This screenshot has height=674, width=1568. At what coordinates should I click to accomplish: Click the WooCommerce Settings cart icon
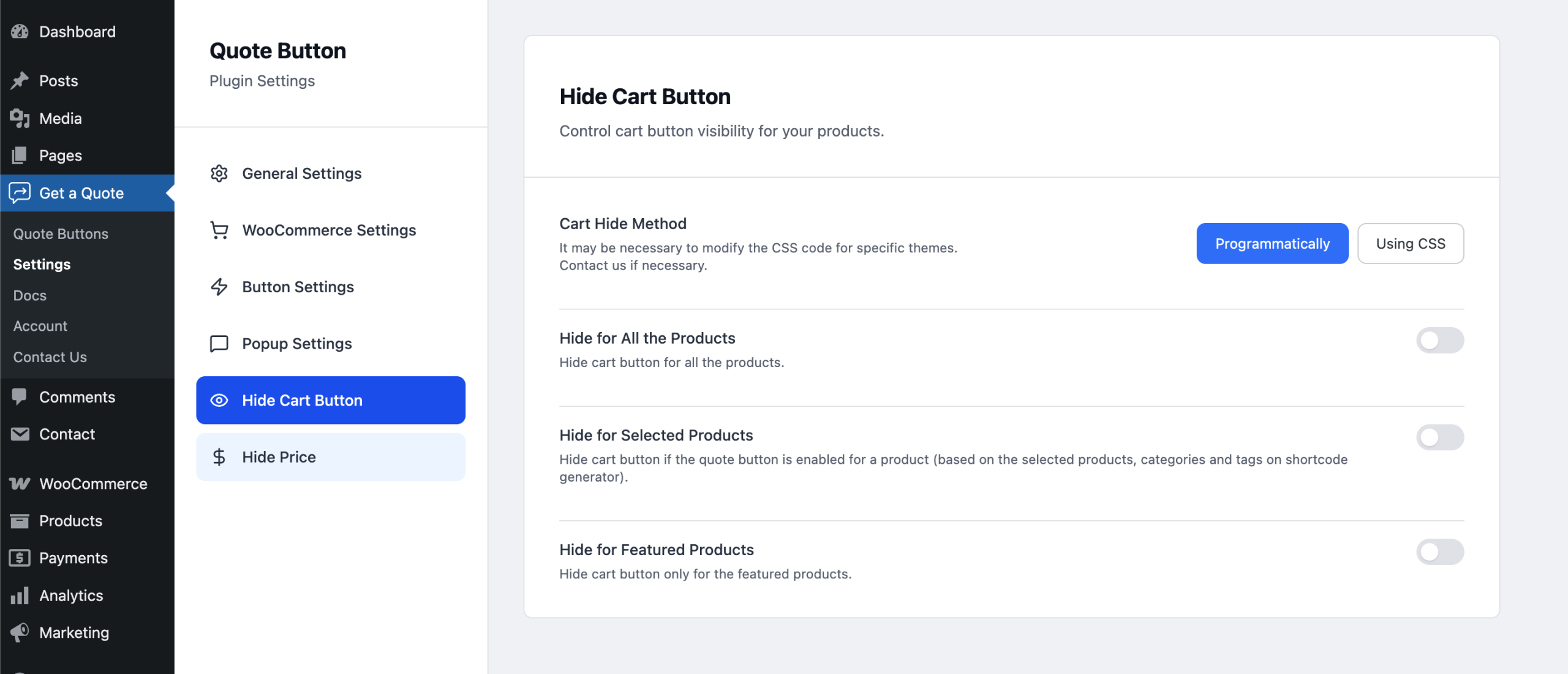(x=219, y=230)
